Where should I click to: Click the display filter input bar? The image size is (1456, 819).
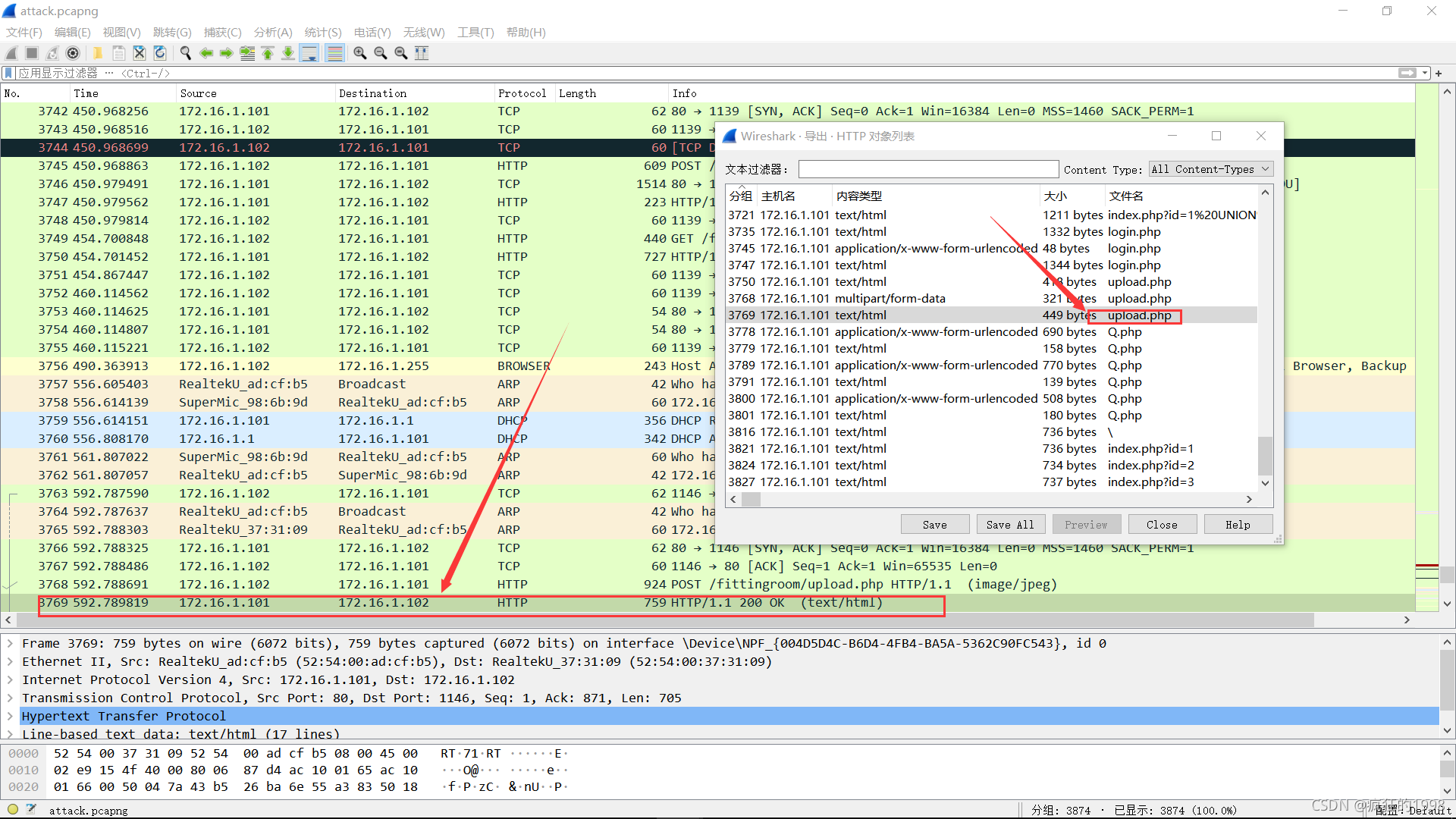click(x=705, y=73)
